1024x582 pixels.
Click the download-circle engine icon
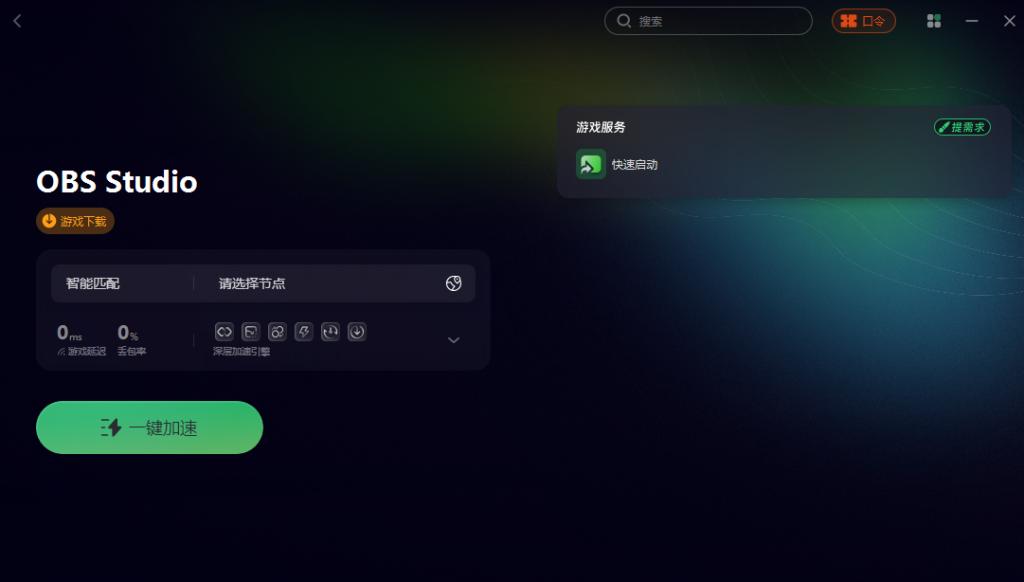point(357,332)
